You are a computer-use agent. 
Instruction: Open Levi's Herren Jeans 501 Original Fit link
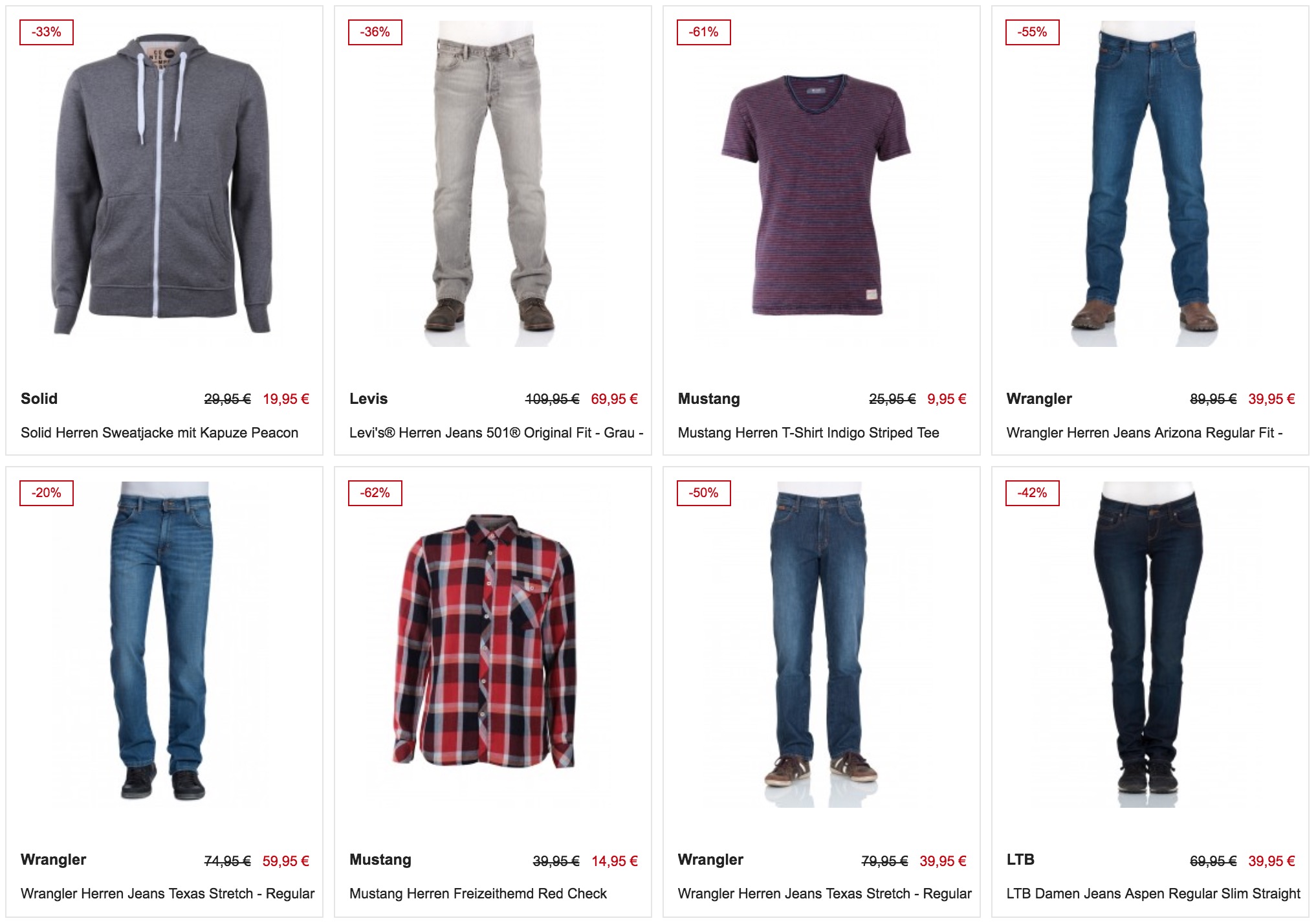click(496, 433)
